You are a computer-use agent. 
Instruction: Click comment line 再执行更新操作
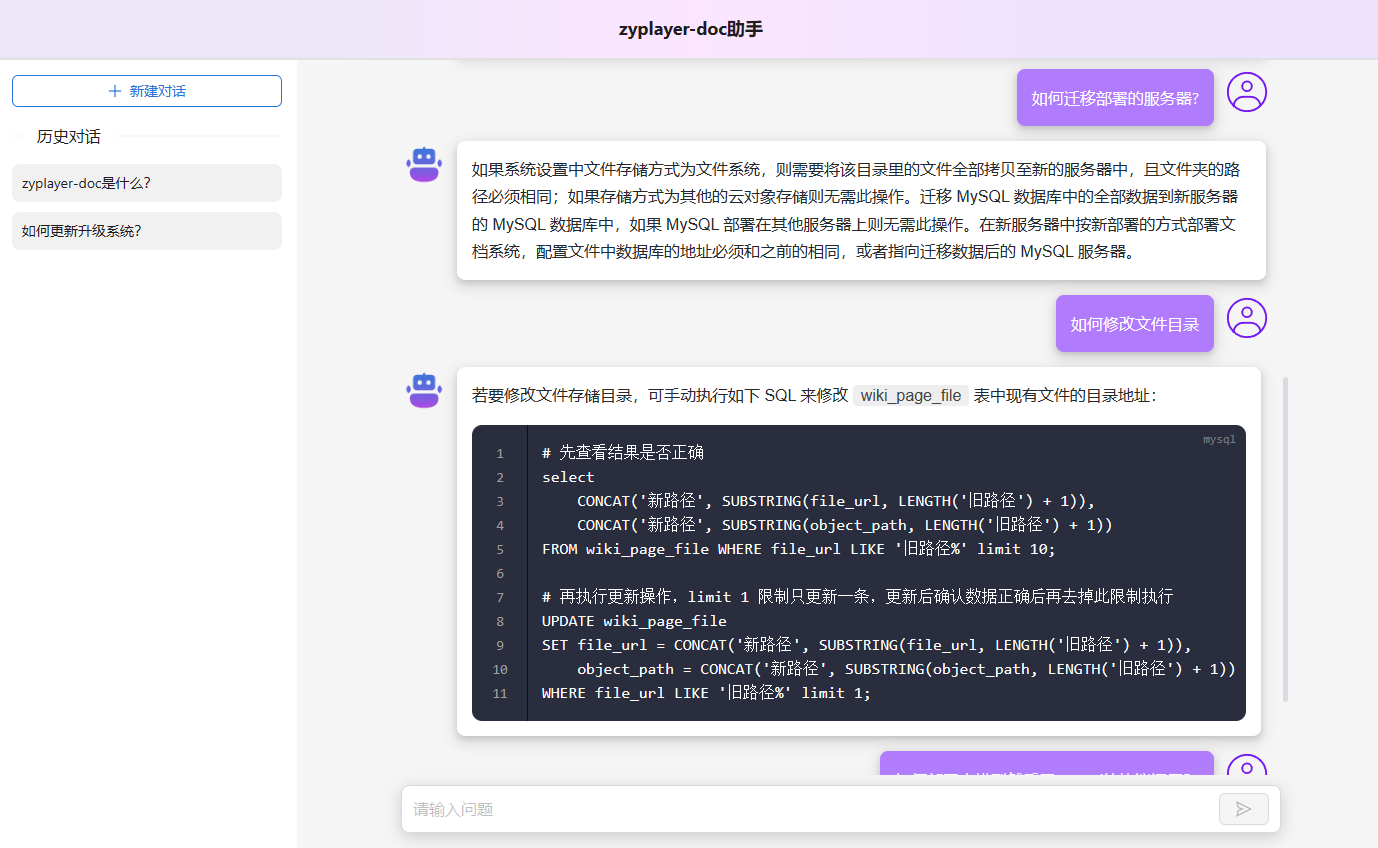[857, 597]
